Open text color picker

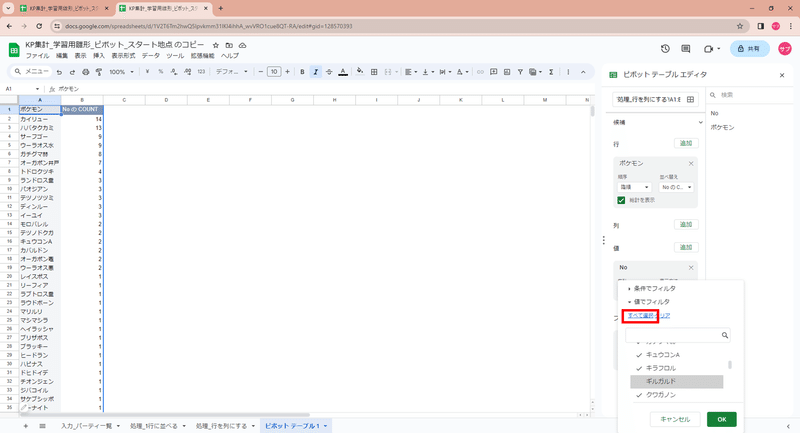[x=343, y=72]
